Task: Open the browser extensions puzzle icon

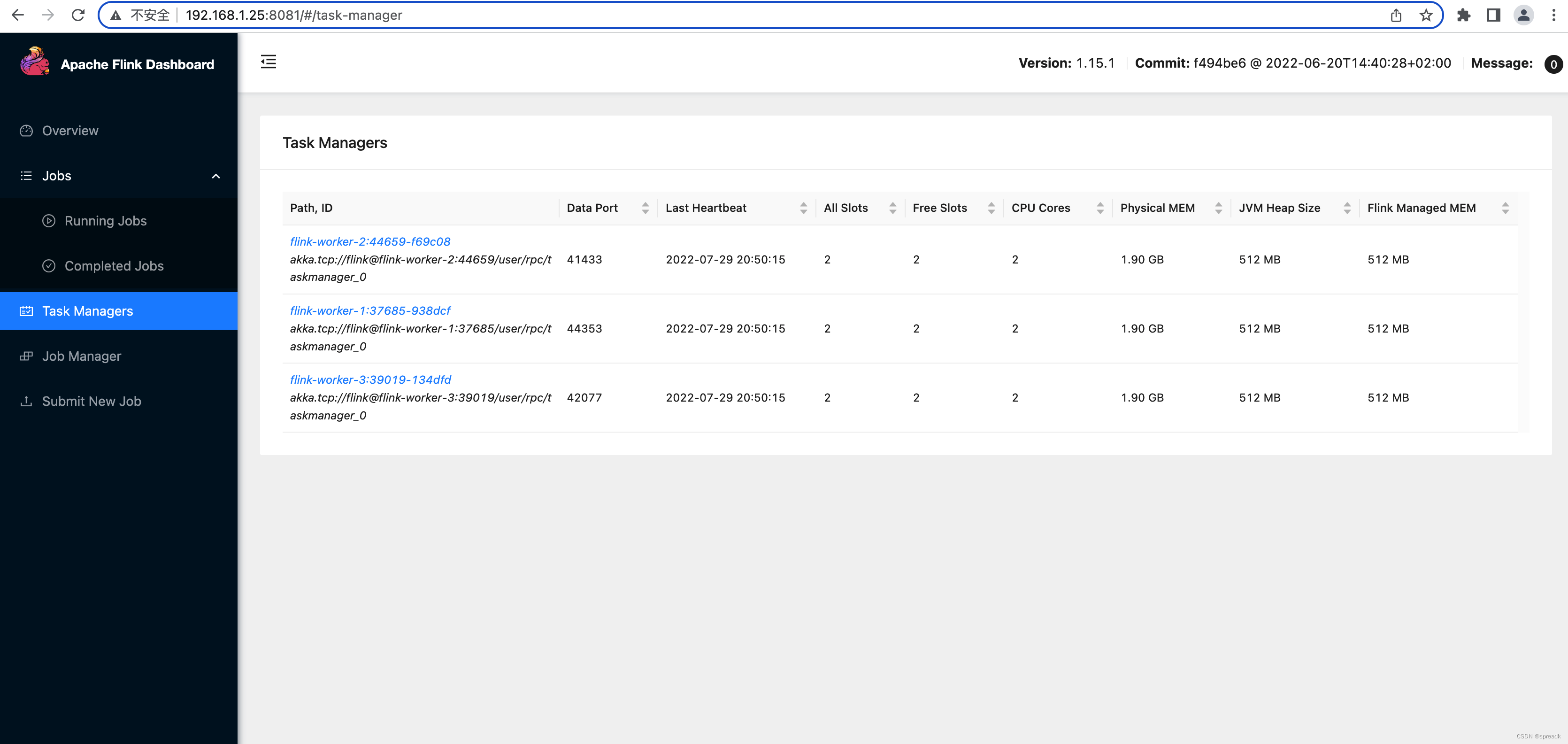Action: pyautogui.click(x=1463, y=15)
